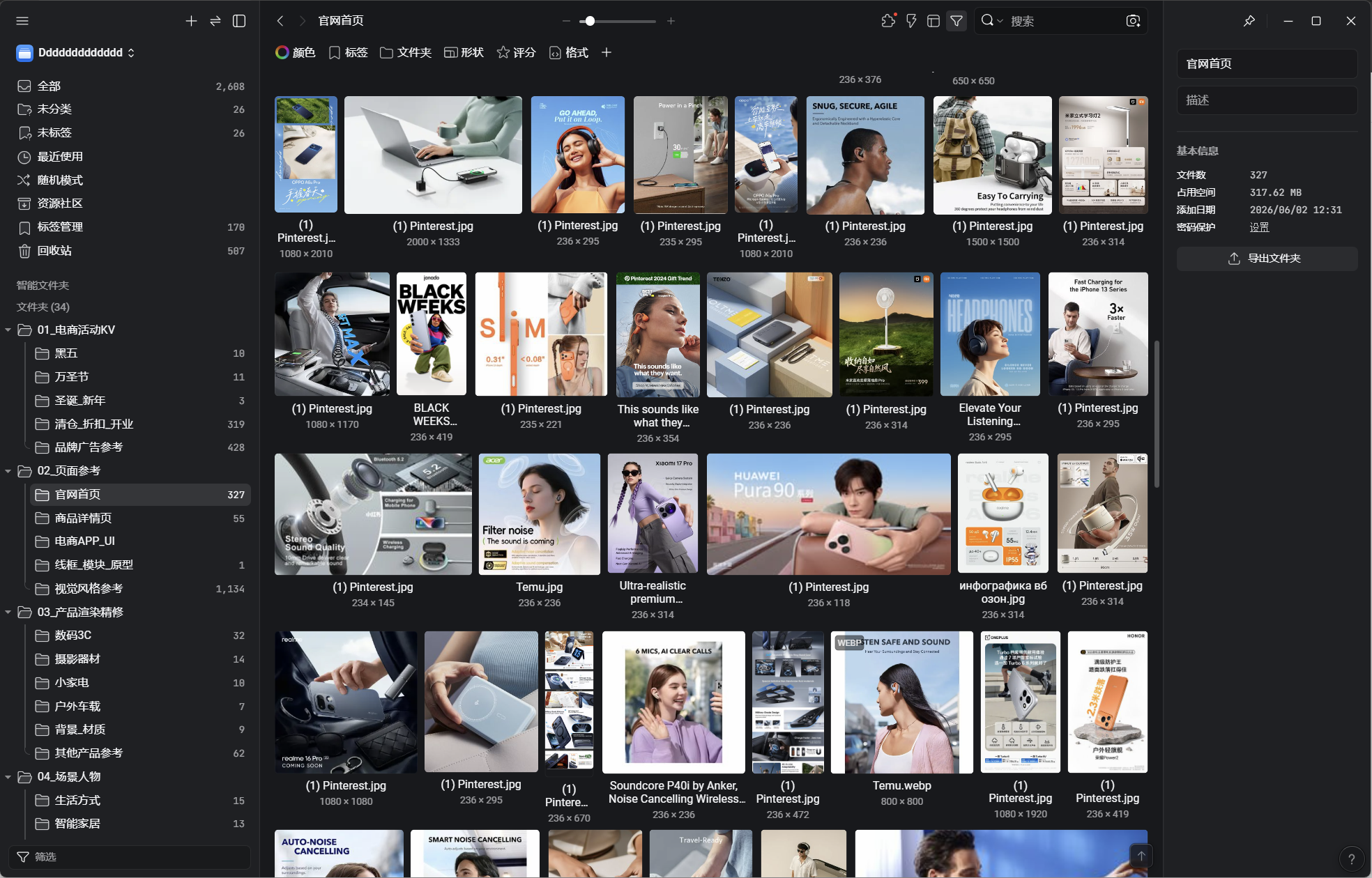Open the 形状 shape filter
Image resolution: width=1372 pixels, height=878 pixels.
click(x=464, y=52)
